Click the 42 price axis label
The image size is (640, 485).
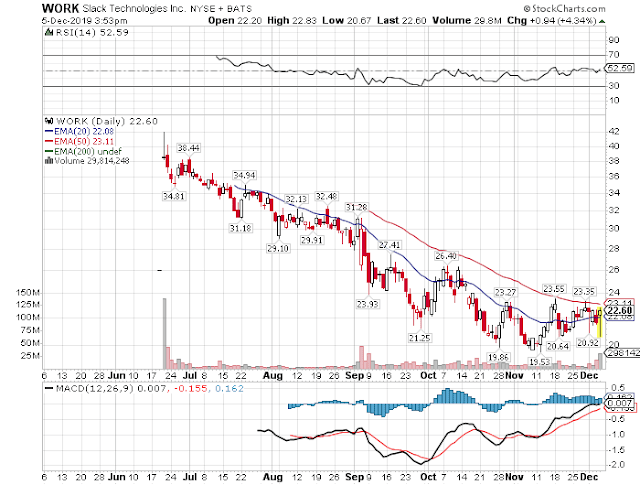click(x=614, y=131)
